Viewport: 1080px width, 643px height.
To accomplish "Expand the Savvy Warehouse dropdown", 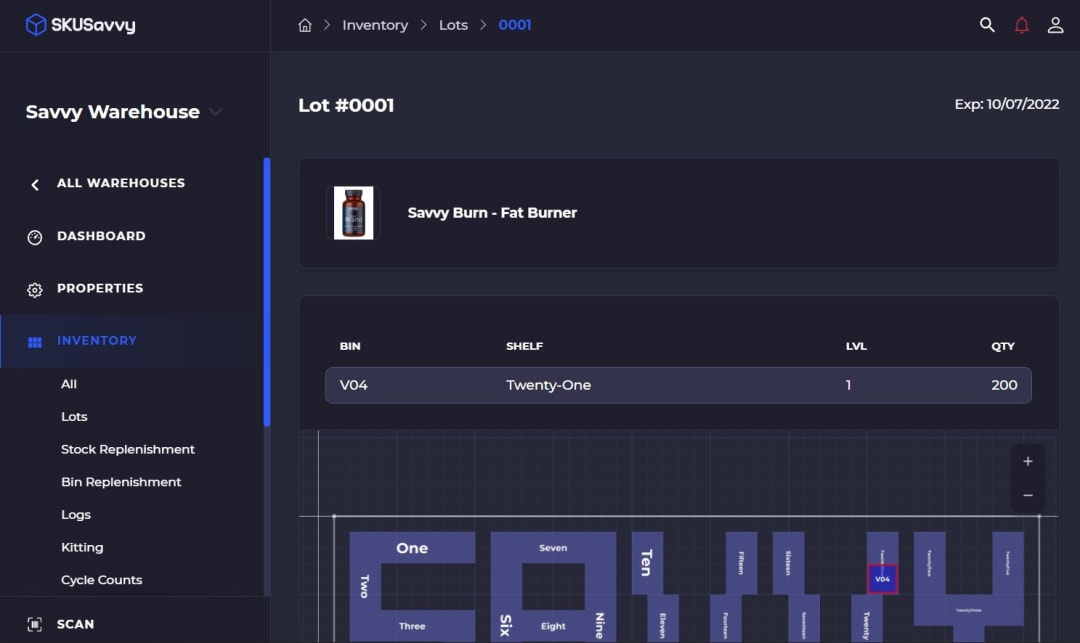I will 216,112.
